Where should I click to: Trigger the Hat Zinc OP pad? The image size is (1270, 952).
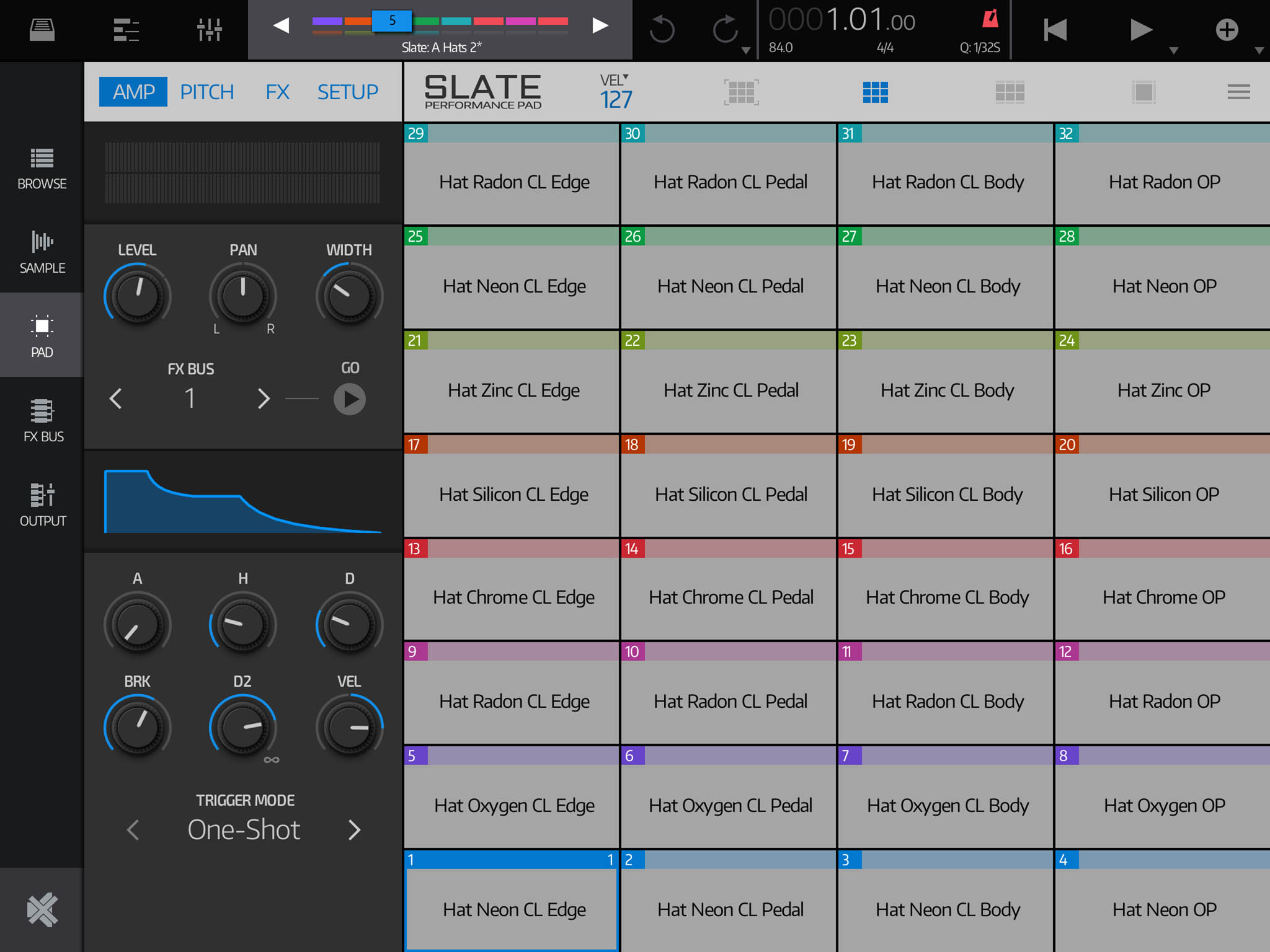(1163, 390)
